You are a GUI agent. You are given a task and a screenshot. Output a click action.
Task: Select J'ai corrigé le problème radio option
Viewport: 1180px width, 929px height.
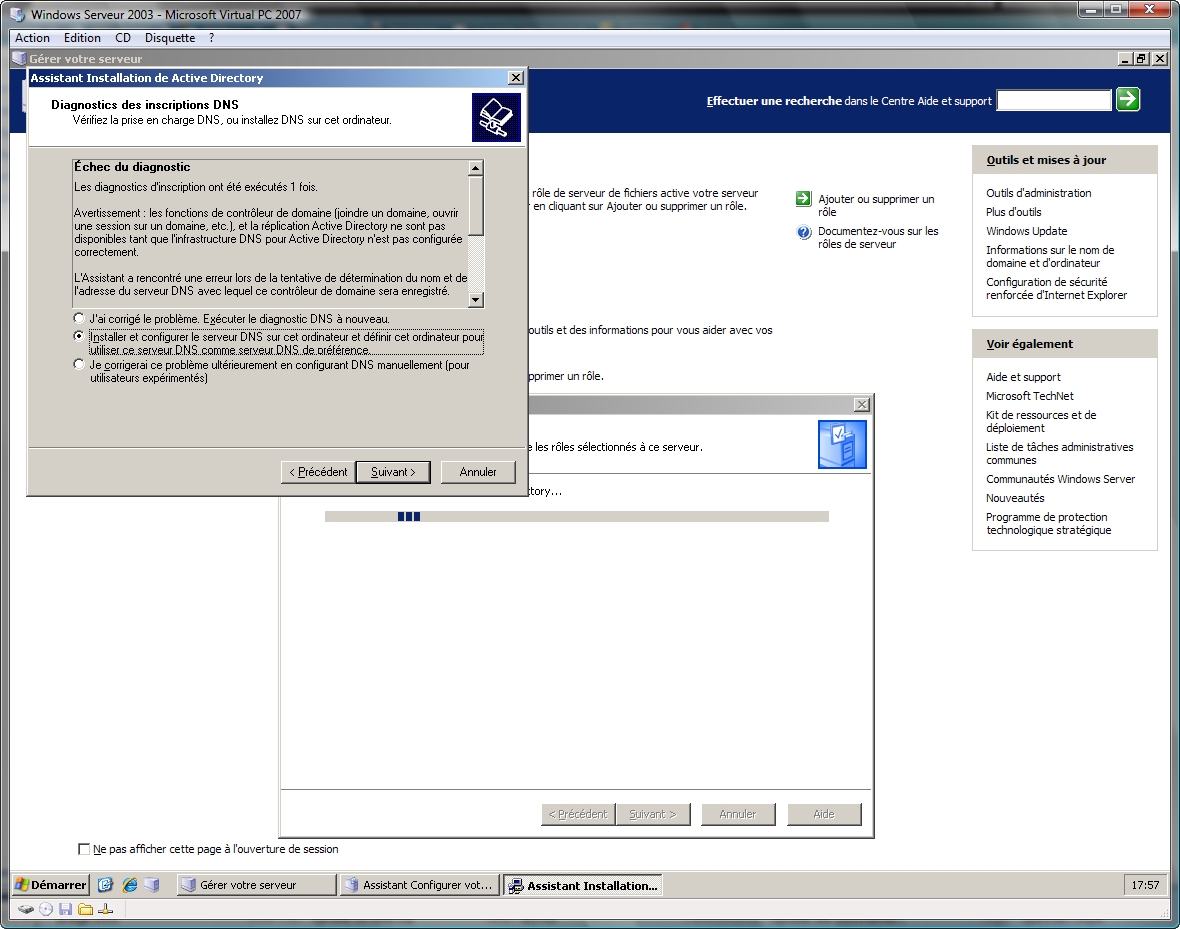[x=79, y=318]
